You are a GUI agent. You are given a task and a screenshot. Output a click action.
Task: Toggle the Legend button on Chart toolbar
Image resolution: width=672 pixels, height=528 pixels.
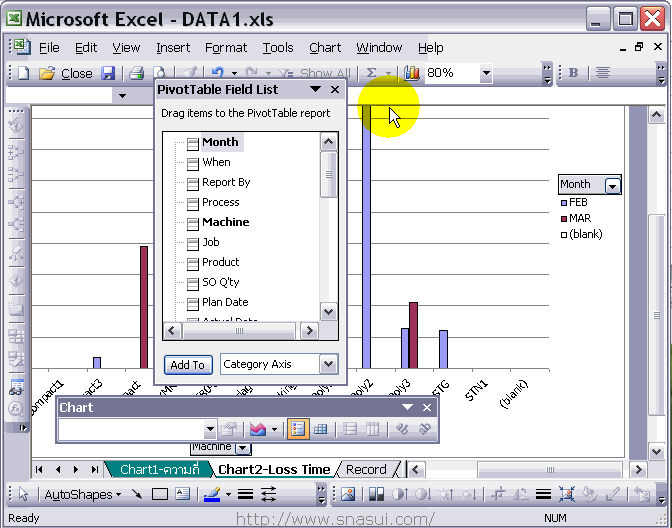coord(297,429)
